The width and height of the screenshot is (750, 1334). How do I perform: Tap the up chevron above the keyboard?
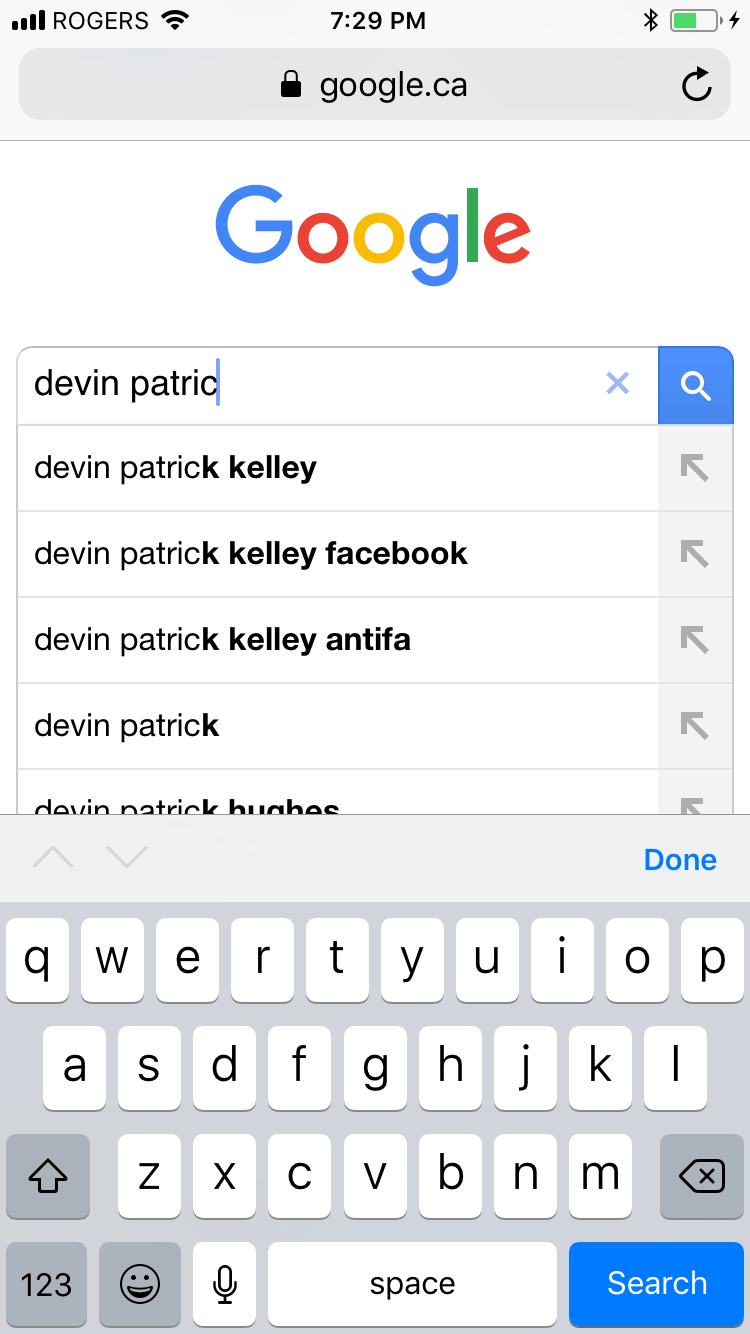pyautogui.click(x=54, y=857)
